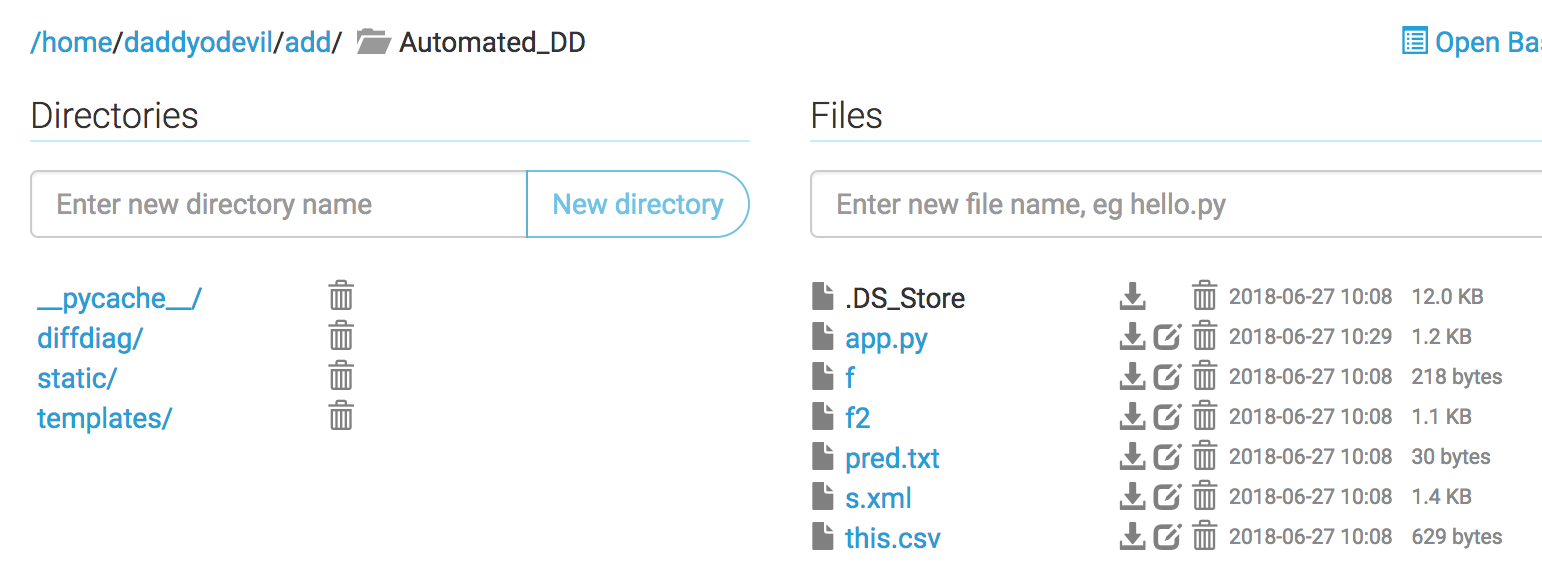Open the pred.txt file
The image size is (1542, 578).
click(892, 457)
